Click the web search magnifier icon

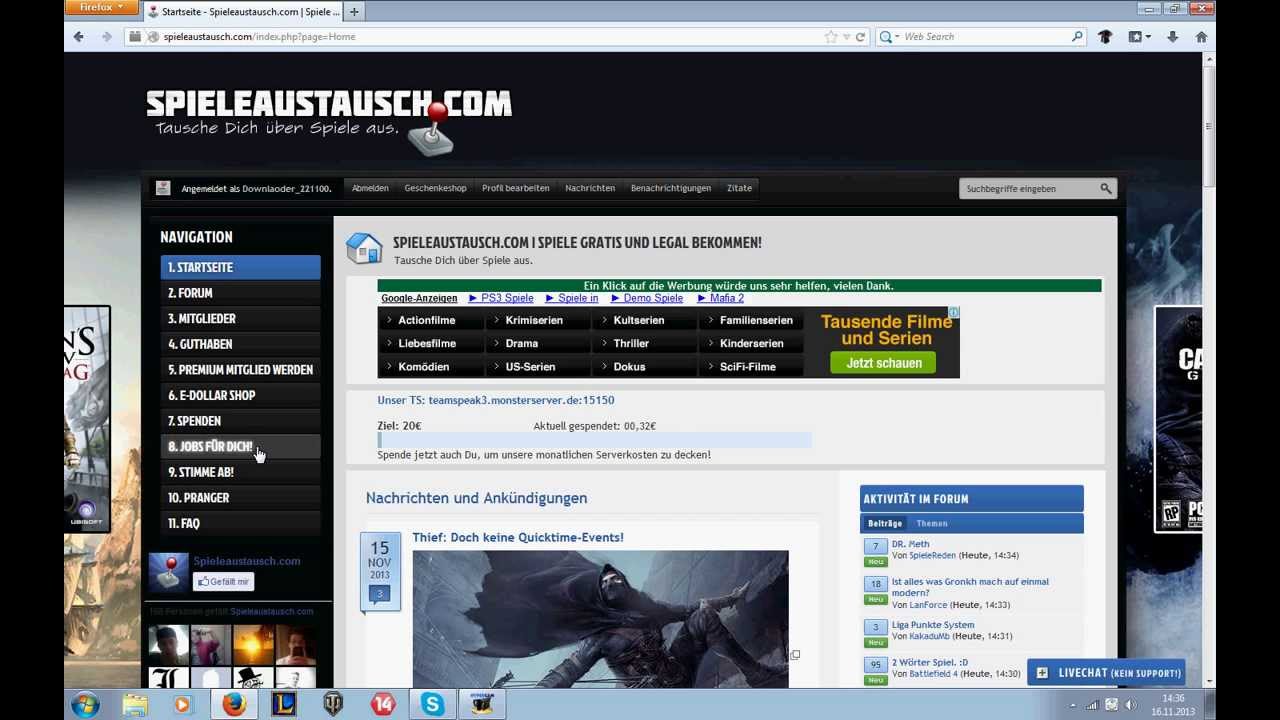[1077, 37]
